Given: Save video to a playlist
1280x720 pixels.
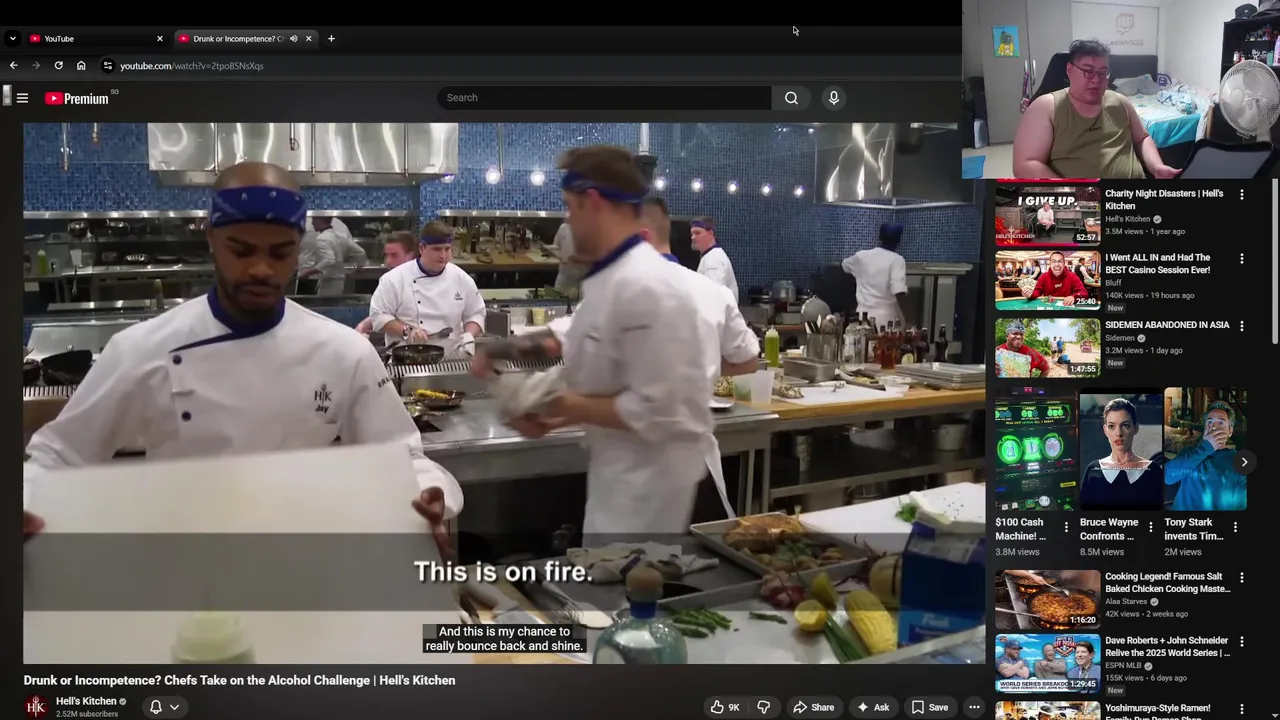Looking at the screenshot, I should [929, 707].
